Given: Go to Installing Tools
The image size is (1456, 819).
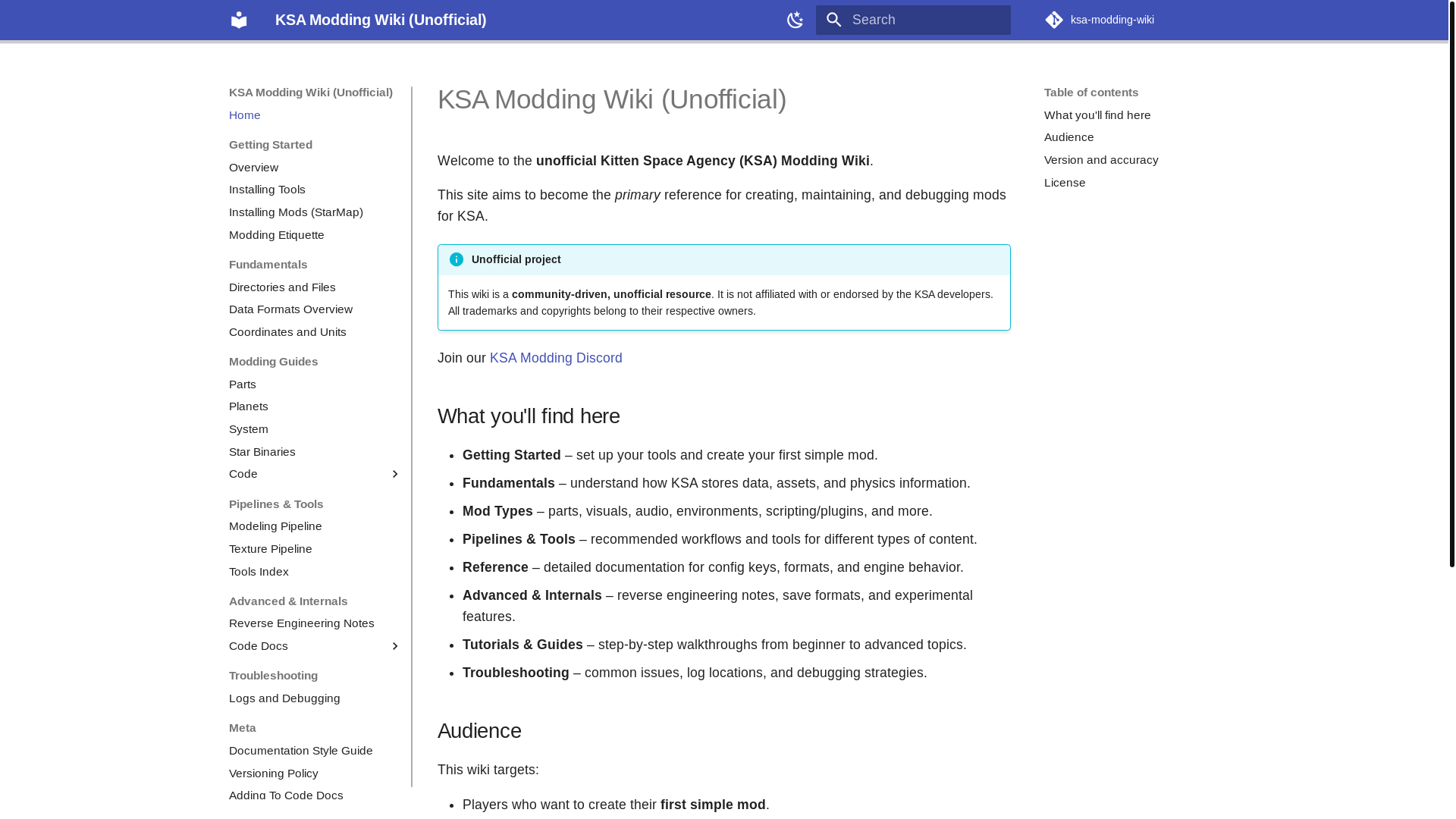Looking at the screenshot, I should pyautogui.click(x=267, y=190).
